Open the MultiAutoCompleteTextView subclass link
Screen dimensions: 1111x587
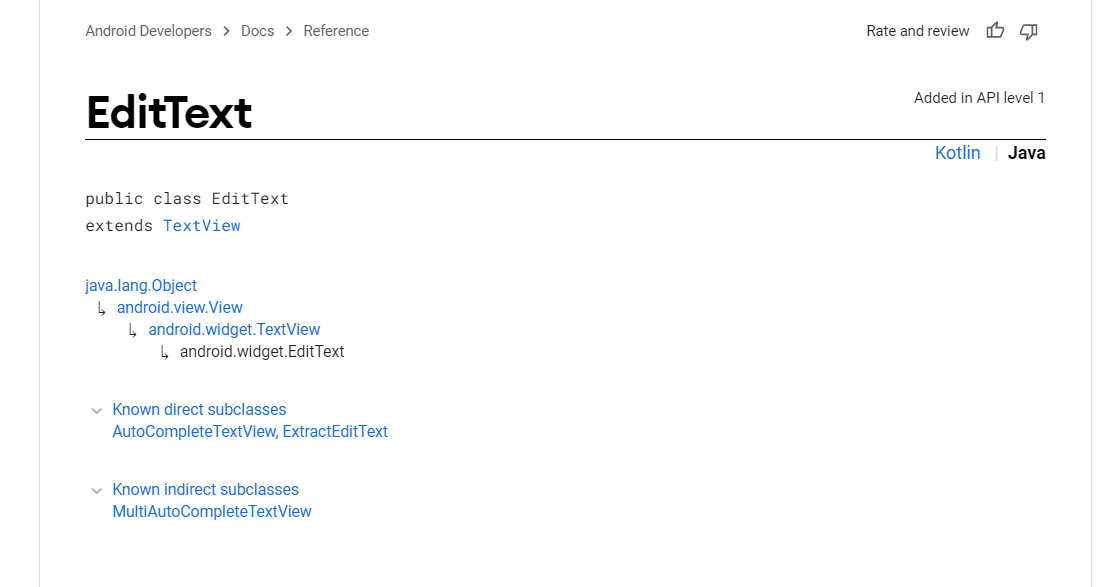pyautogui.click(x=212, y=512)
